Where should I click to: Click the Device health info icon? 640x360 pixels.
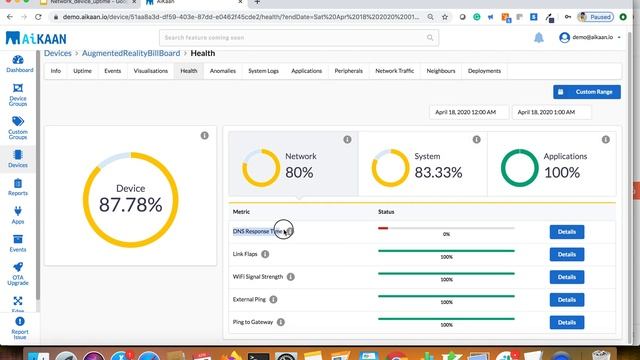(x=204, y=136)
